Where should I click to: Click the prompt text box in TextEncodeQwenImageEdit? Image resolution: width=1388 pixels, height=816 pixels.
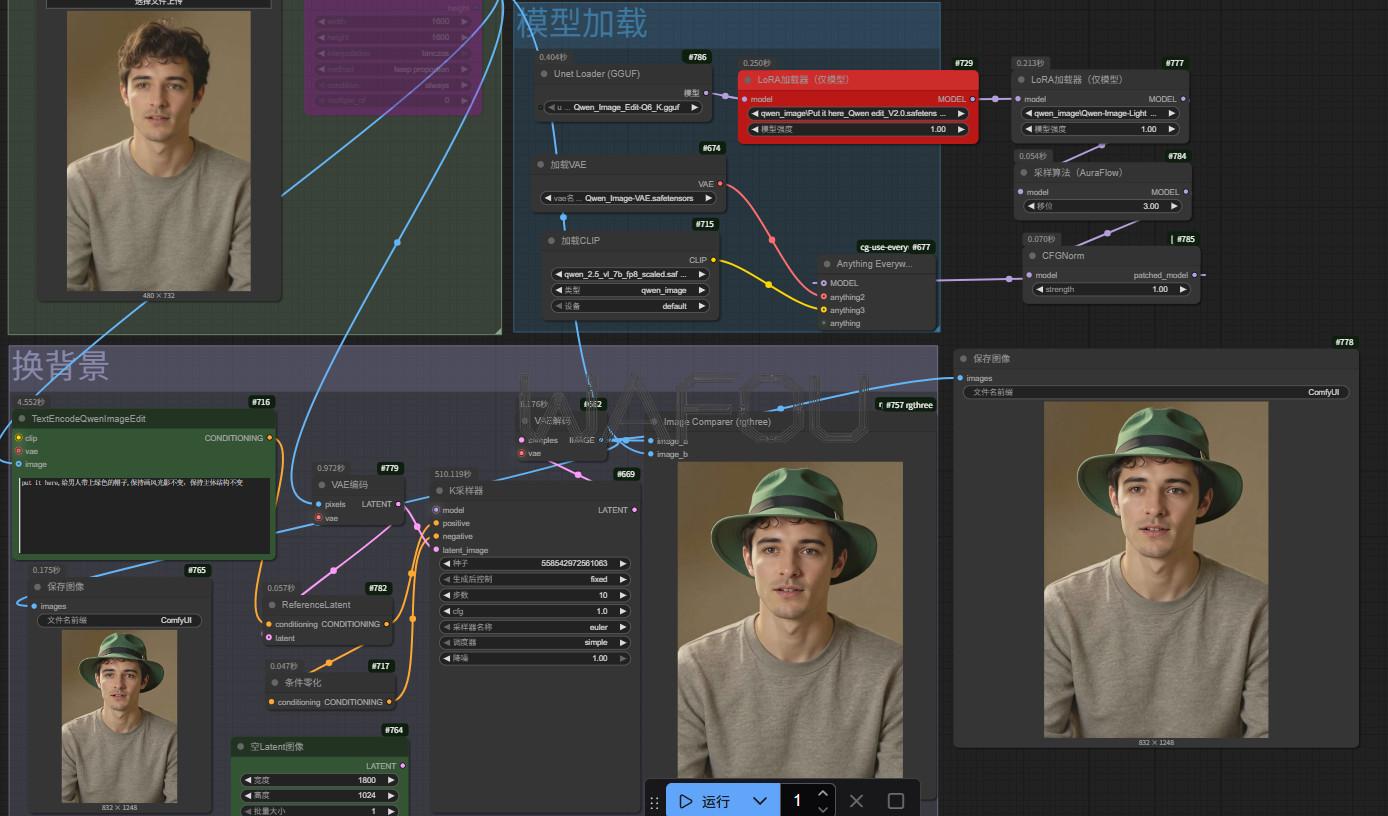coord(145,515)
